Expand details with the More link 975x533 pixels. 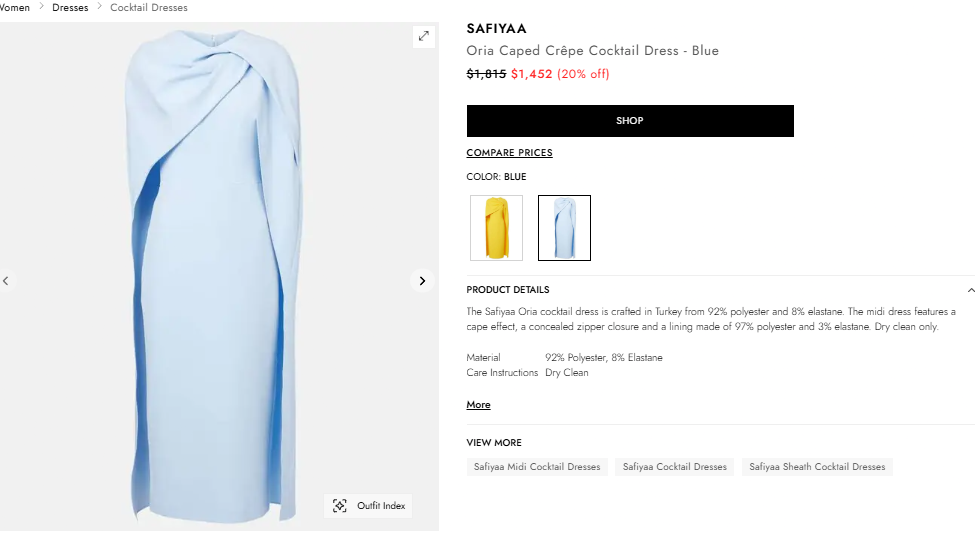pos(478,404)
